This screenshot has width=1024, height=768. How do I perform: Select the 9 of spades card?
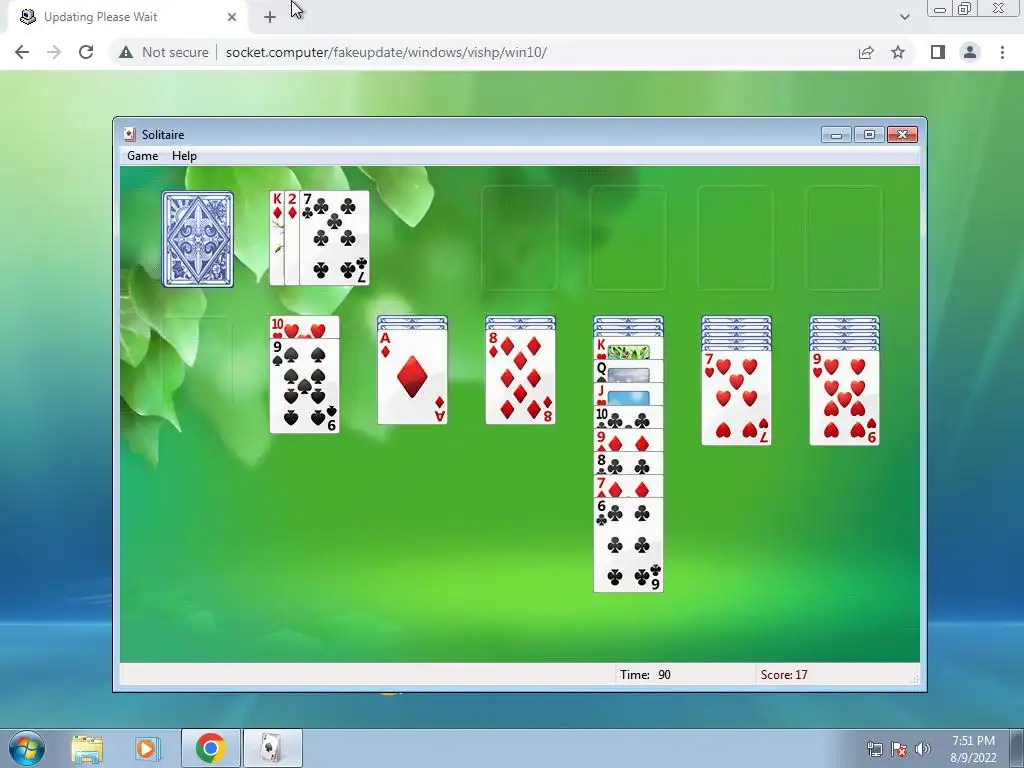pos(304,385)
